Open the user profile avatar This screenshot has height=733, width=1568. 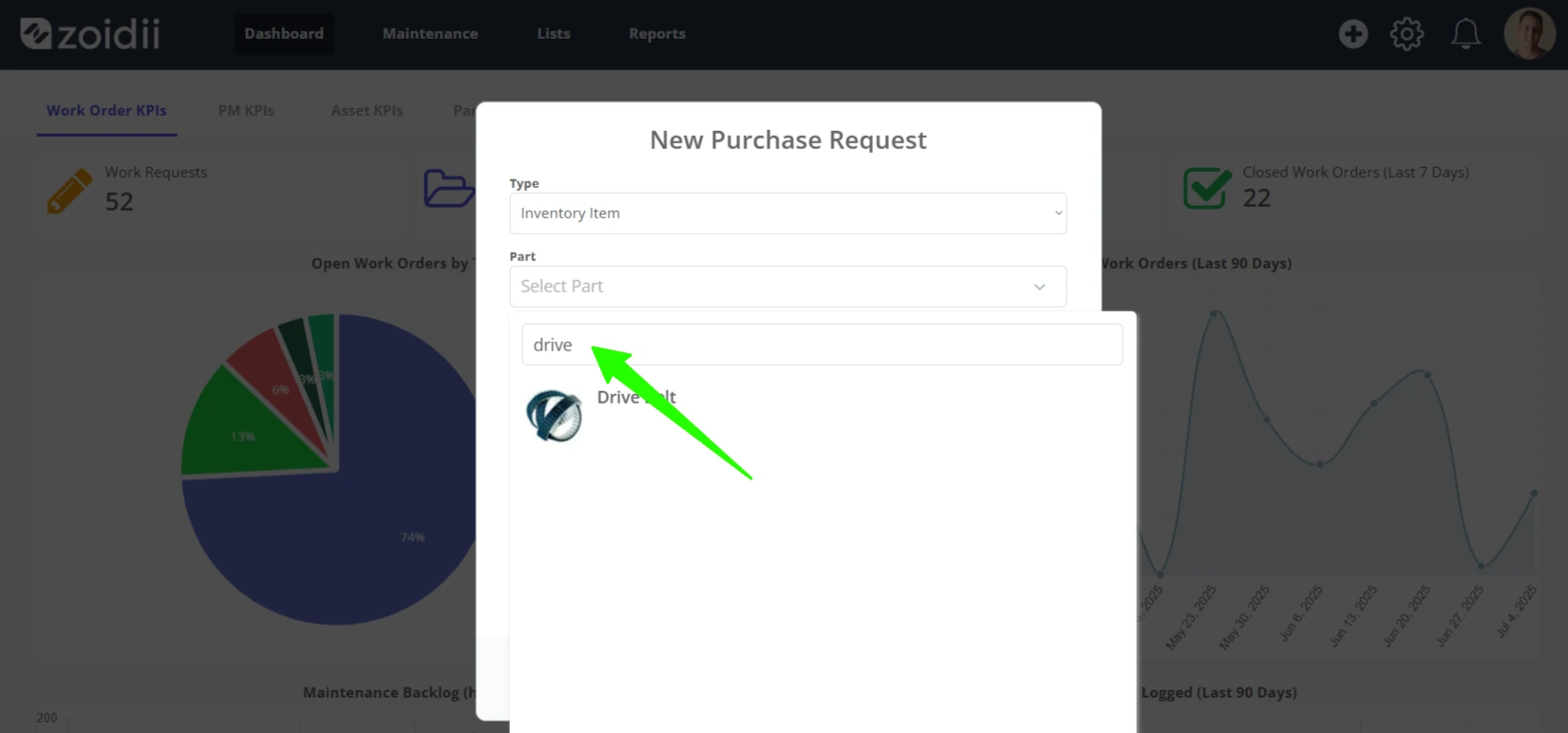point(1529,34)
